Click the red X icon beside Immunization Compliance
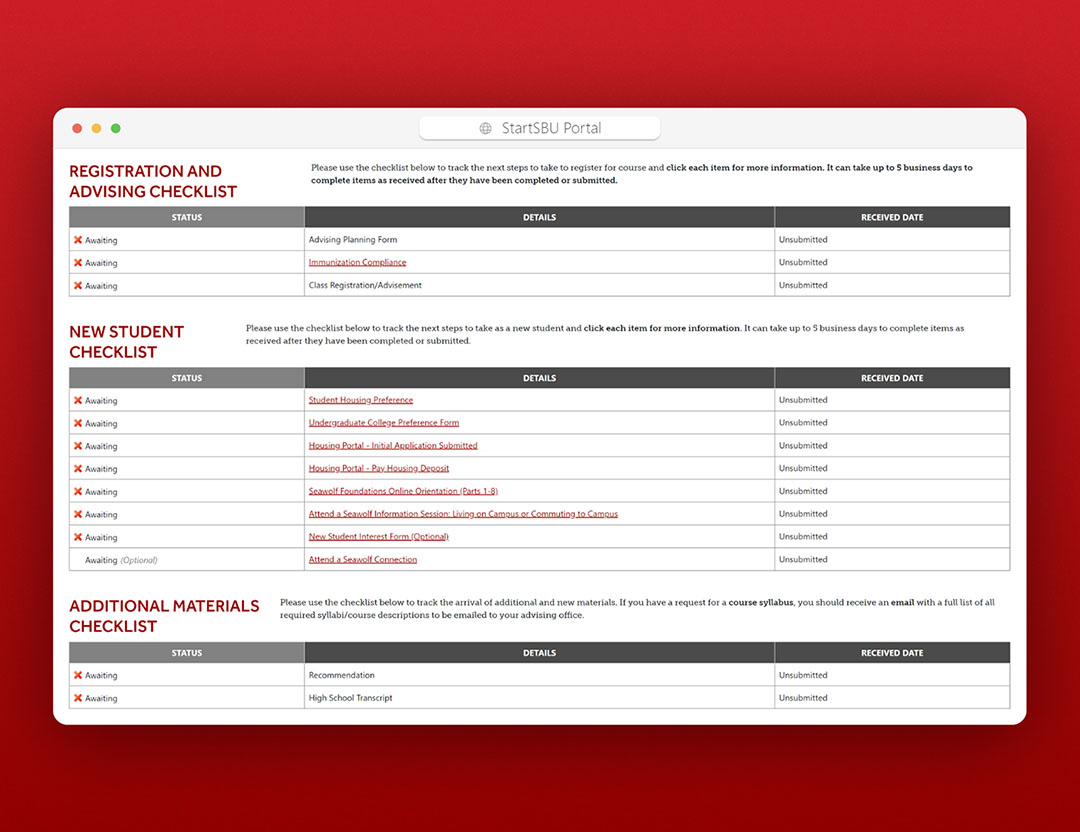Viewport: 1080px width, 832px height. [78, 262]
